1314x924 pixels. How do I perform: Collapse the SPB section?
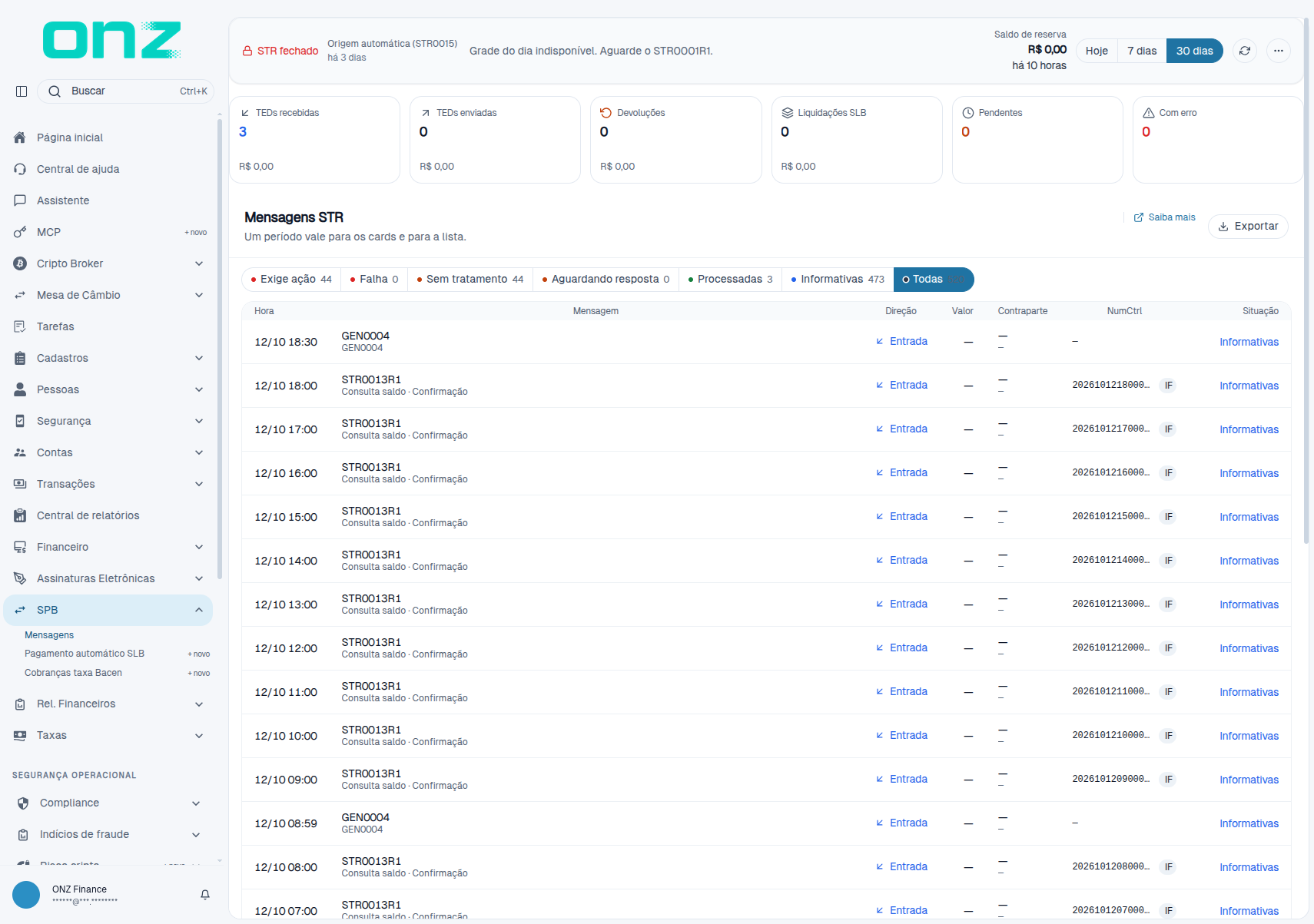108,610
